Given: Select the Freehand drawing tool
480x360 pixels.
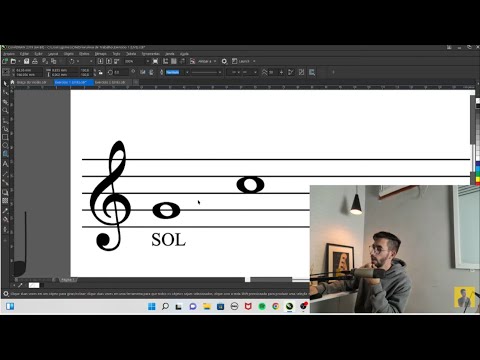Looking at the screenshot, I should point(5,120).
